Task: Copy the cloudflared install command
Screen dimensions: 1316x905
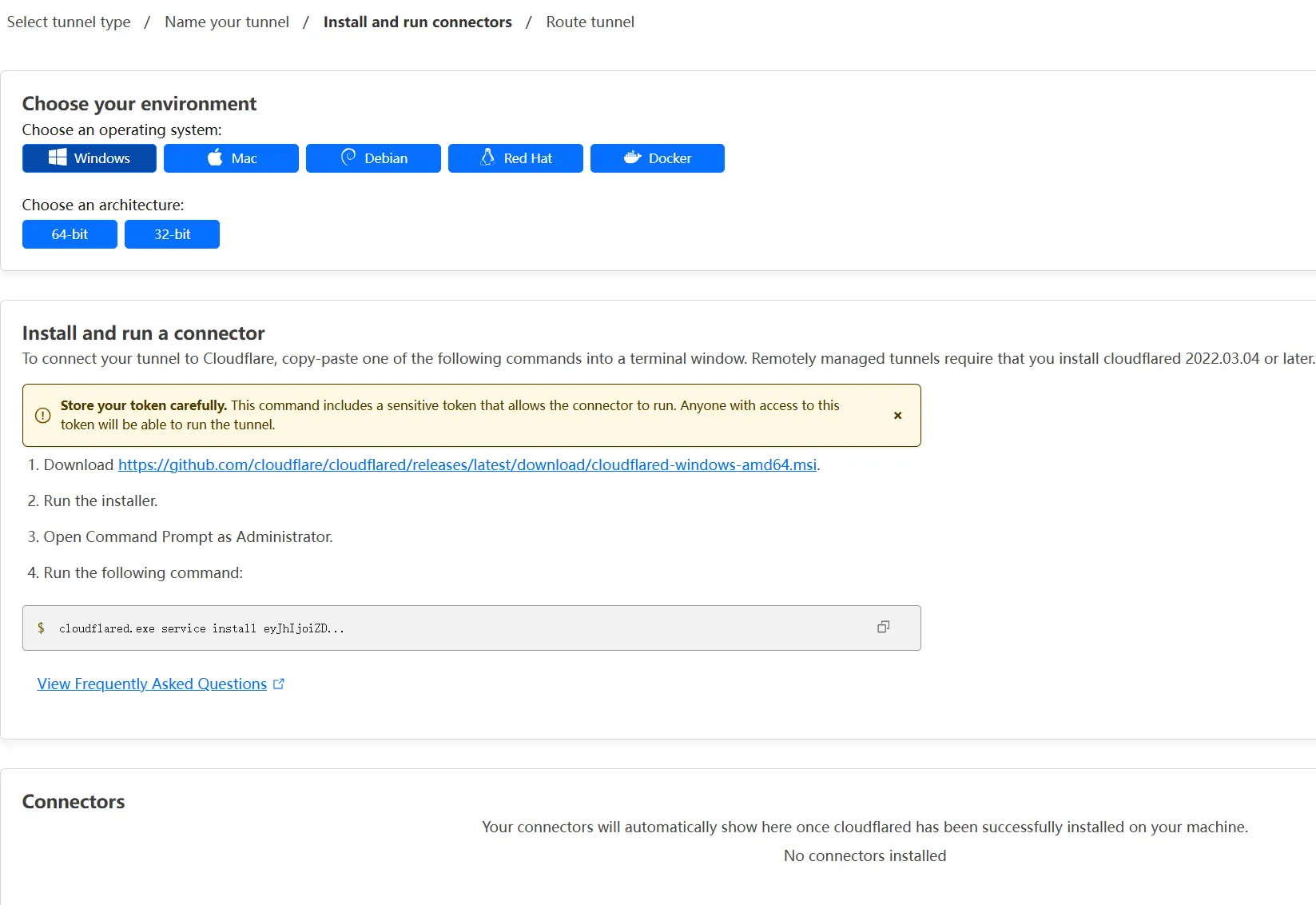Action: (883, 628)
